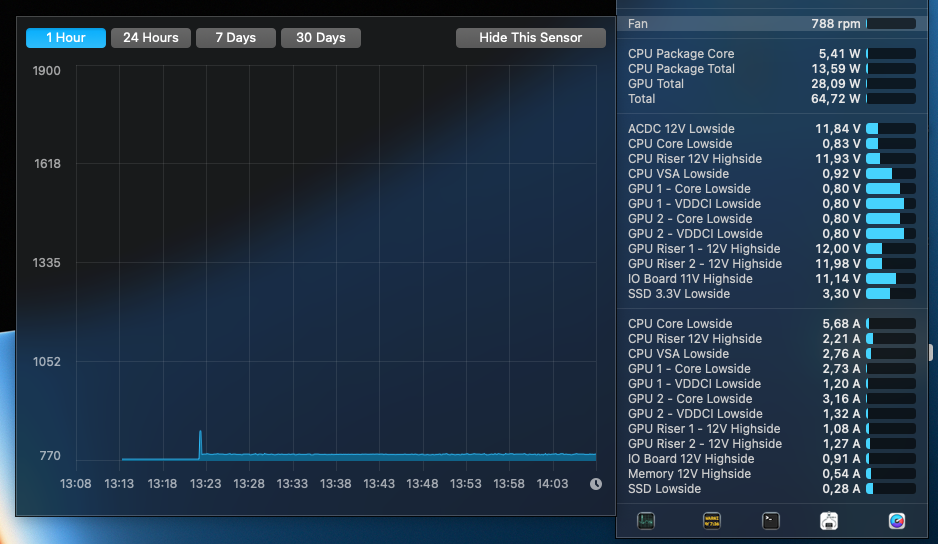Select GPU 1 - Core Lowside 0,80 V row
Screen dimensions: 938x544
[772, 189]
